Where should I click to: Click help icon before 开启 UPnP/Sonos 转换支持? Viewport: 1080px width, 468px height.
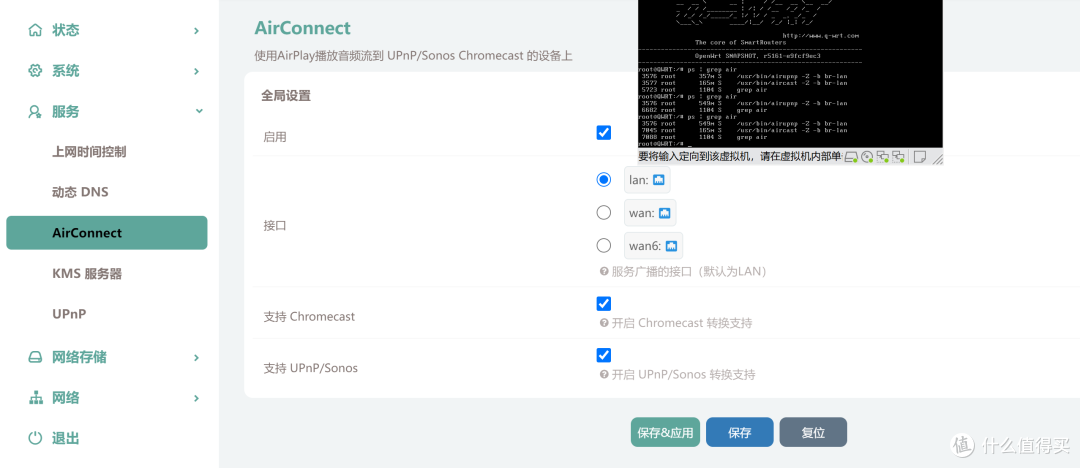pyautogui.click(x=604, y=374)
